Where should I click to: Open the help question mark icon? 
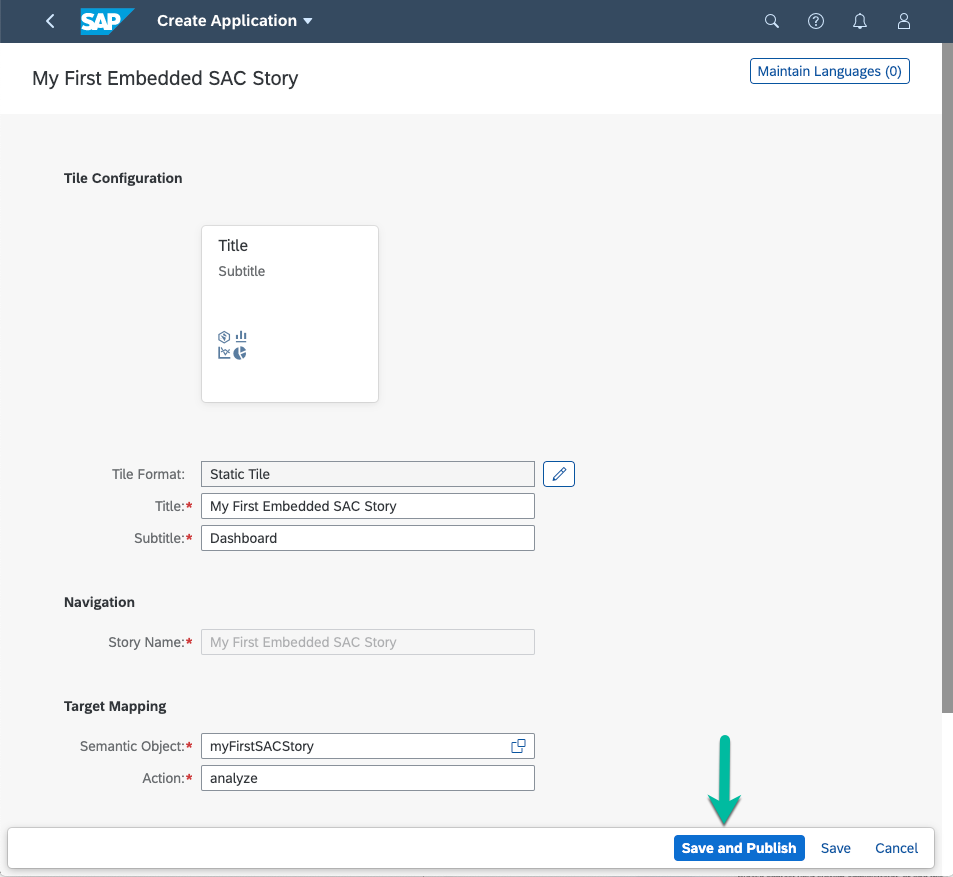(x=816, y=21)
